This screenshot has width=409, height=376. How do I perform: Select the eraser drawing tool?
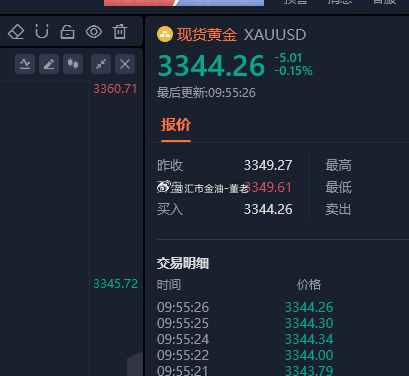(x=16, y=32)
